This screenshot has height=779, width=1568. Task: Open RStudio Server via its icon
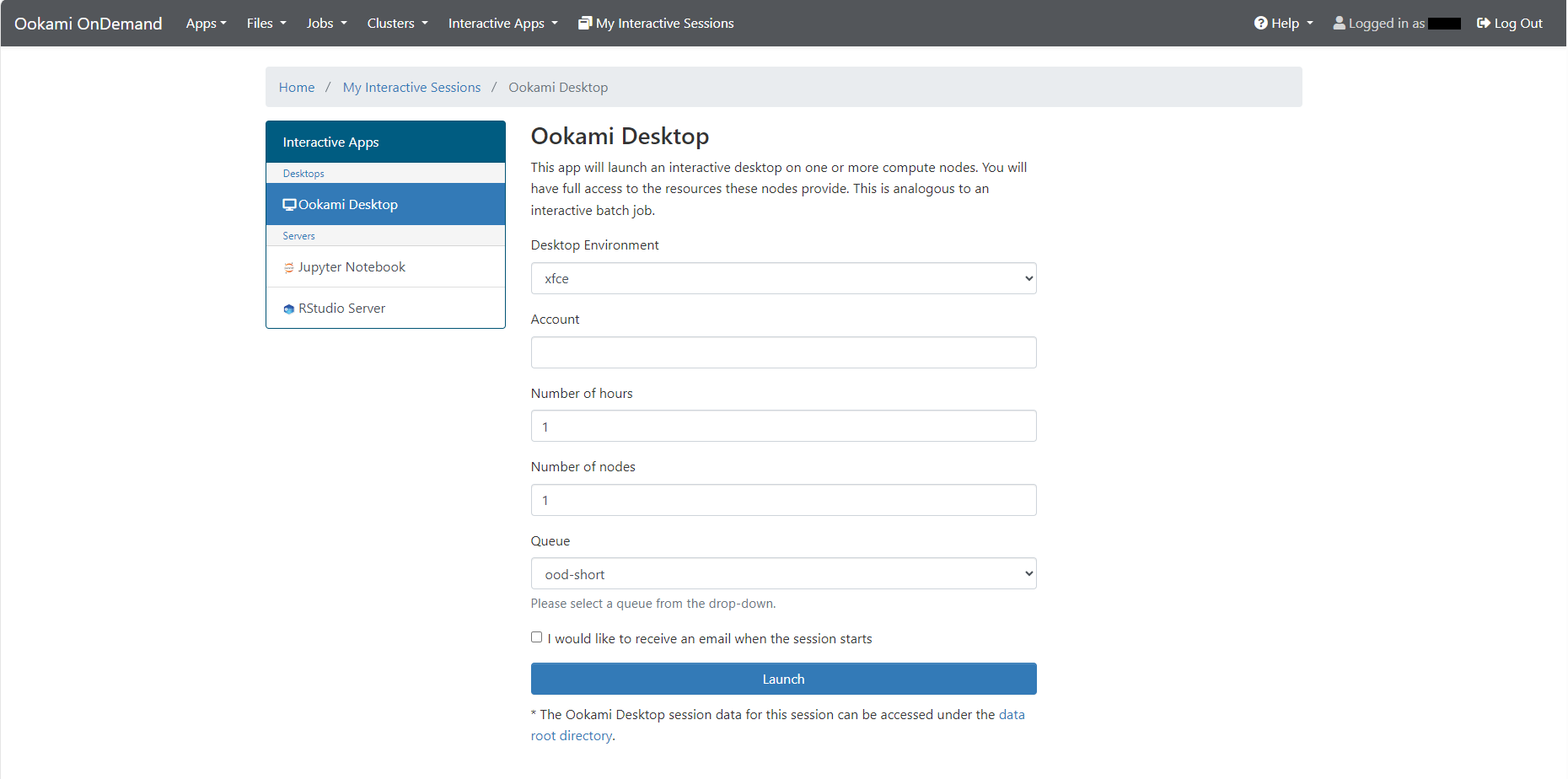coord(289,308)
